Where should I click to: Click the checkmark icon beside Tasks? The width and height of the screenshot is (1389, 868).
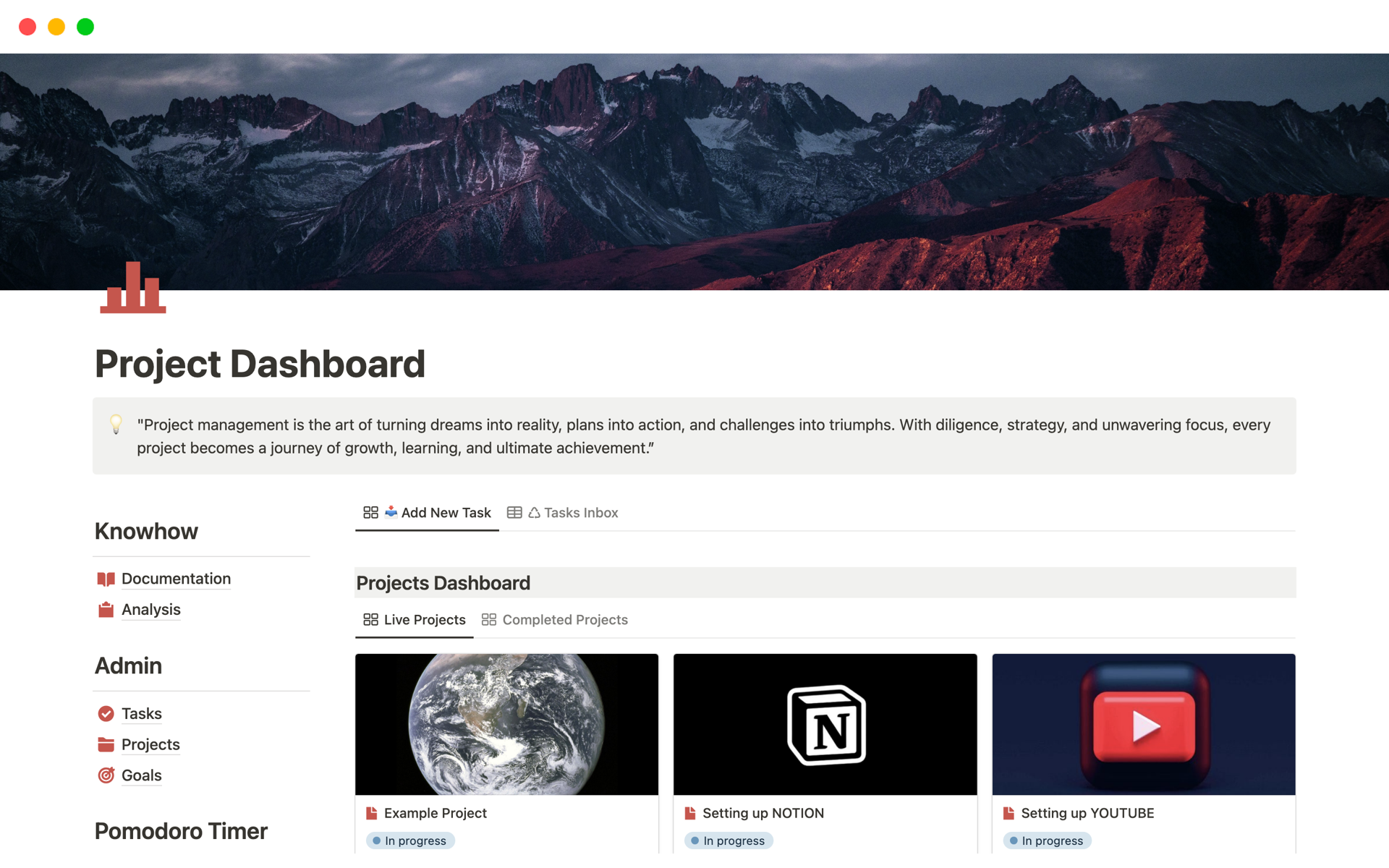(106, 713)
